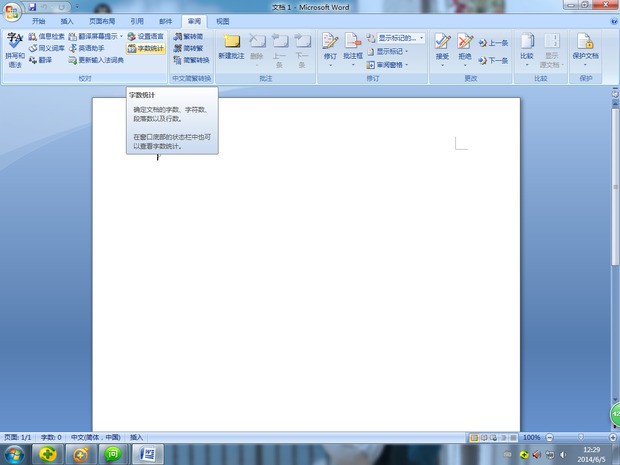Switch to the Insert (插入) tab

67,20
